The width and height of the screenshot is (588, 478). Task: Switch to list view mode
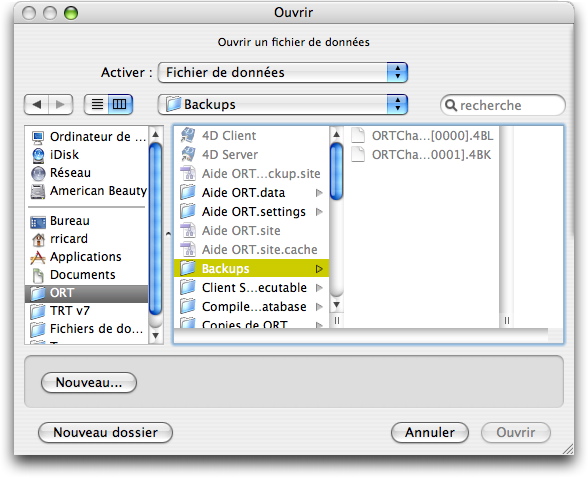pos(97,104)
